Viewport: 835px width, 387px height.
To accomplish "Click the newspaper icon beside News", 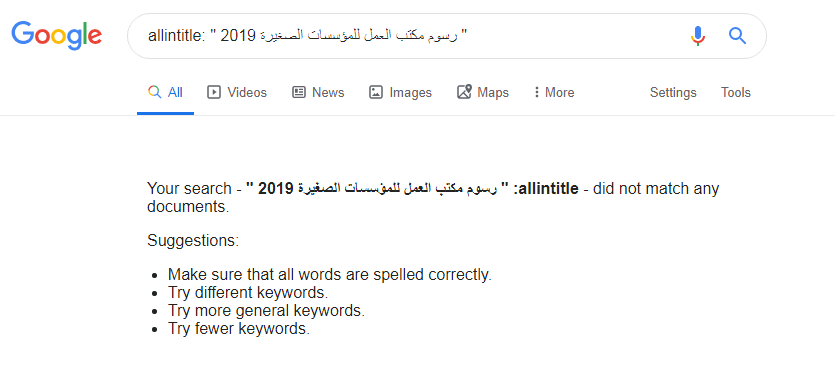I will click(299, 93).
